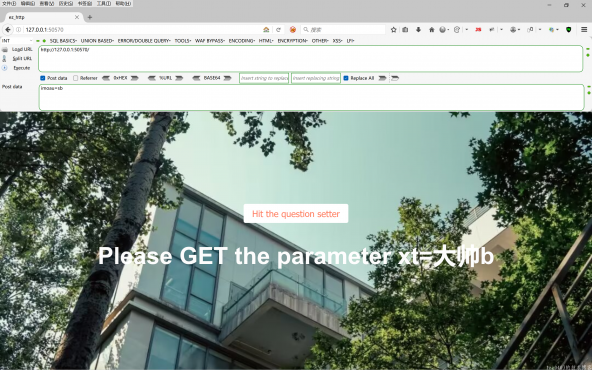Open the downloads arrow icon
The width and height of the screenshot is (592, 370).
418,29
